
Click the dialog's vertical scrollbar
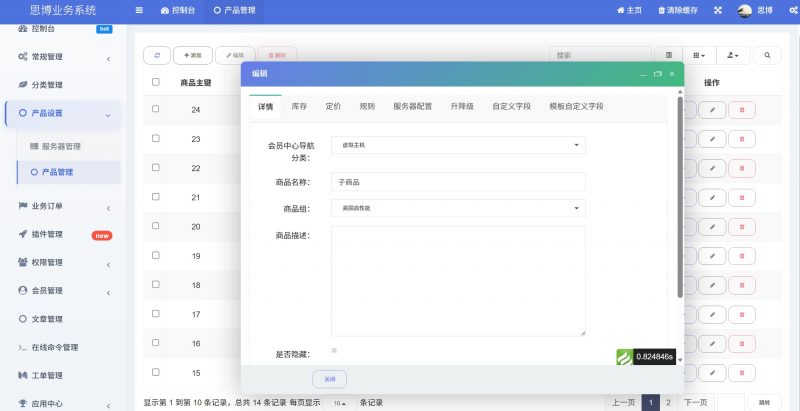pos(680,200)
